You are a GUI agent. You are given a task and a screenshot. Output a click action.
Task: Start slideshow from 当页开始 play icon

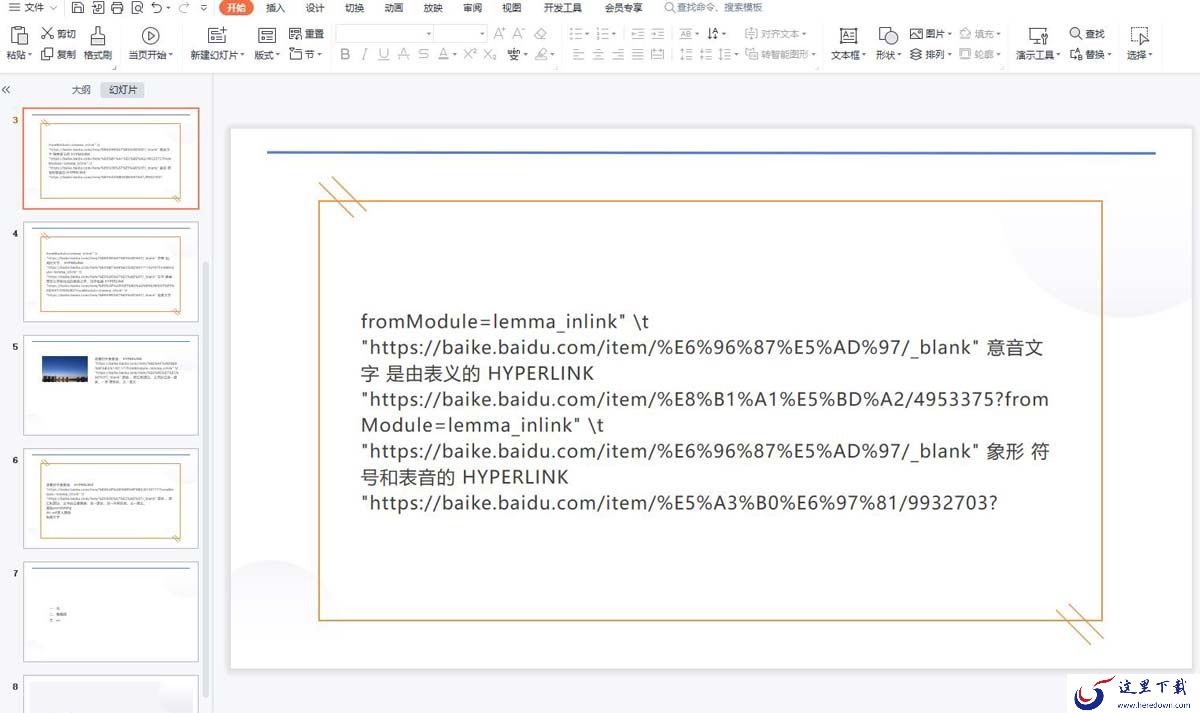pyautogui.click(x=151, y=36)
